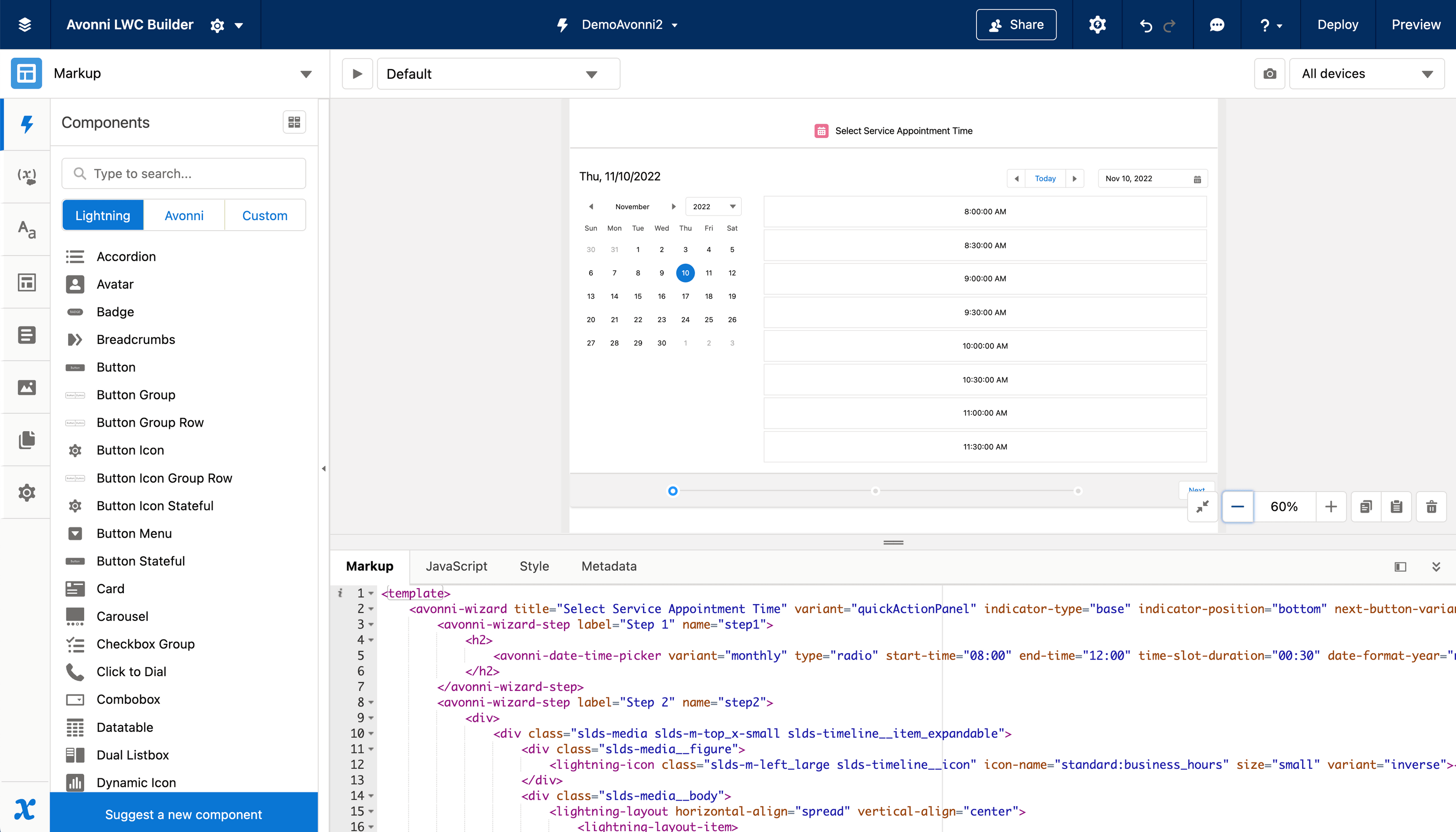The width and height of the screenshot is (1456, 832).
Task: Decrease canvas zoom below 60%
Action: coord(1238,506)
